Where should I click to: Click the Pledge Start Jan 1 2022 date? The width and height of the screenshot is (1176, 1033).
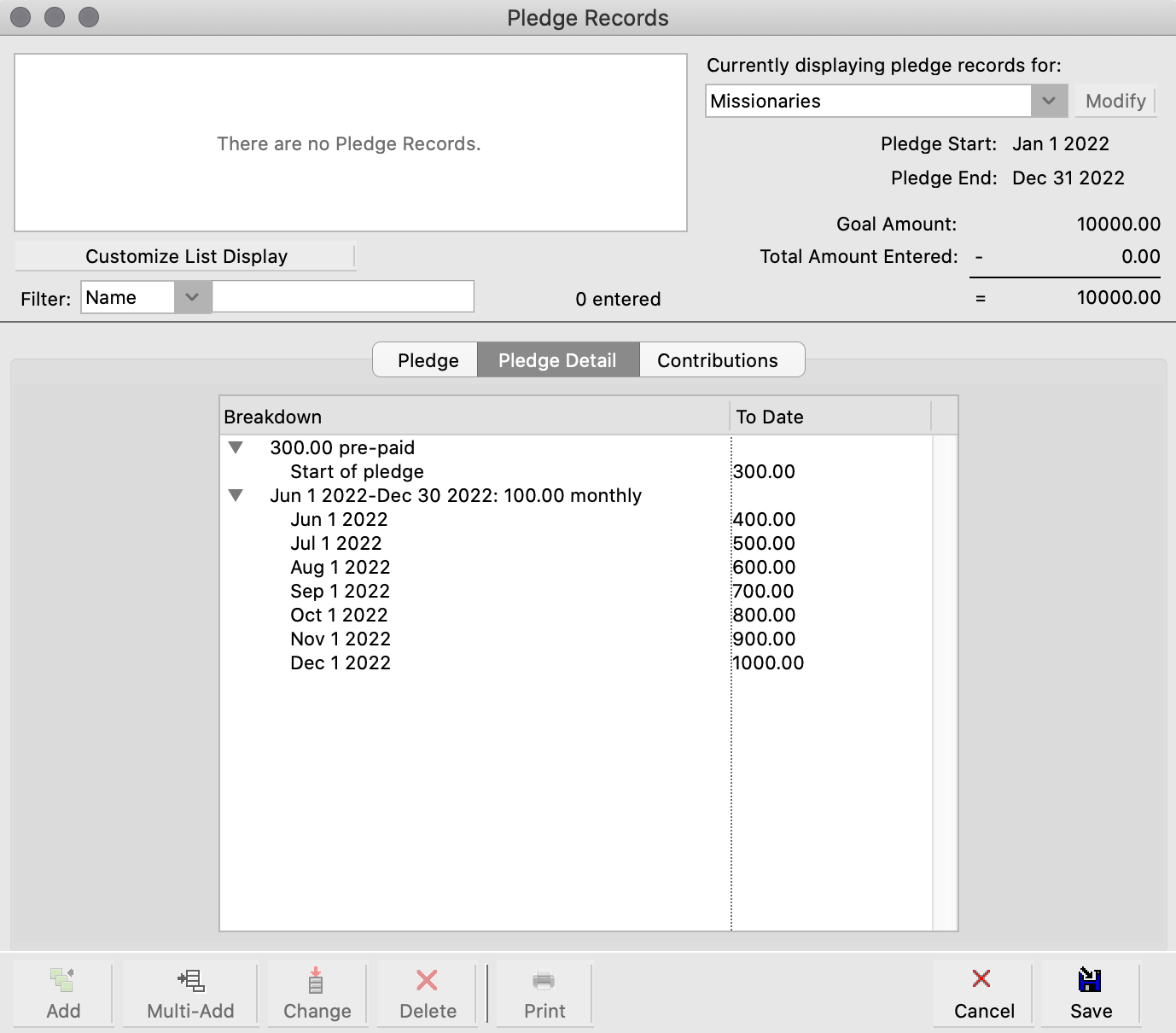[x=1061, y=143]
